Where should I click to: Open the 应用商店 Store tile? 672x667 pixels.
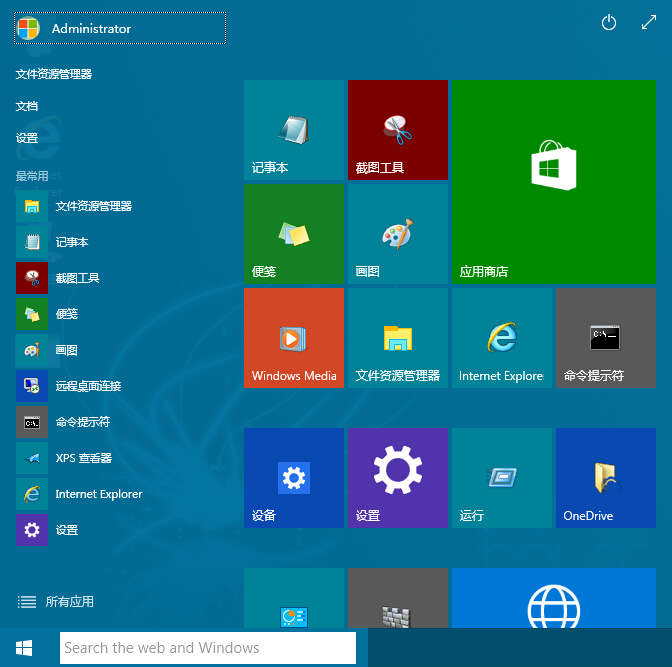point(553,181)
